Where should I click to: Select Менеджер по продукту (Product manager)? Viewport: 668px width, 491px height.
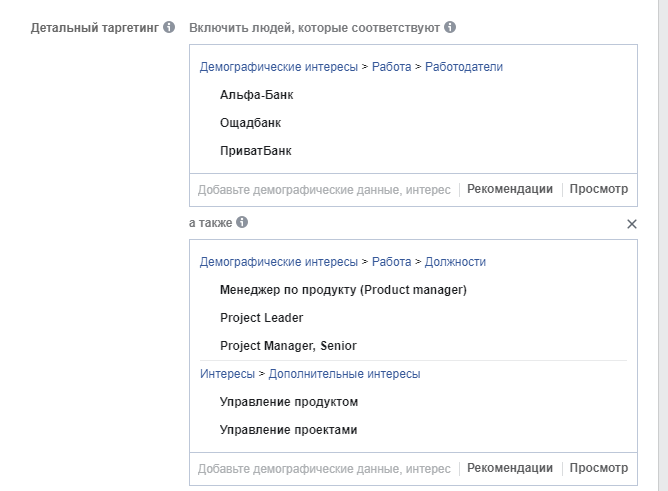point(343,290)
